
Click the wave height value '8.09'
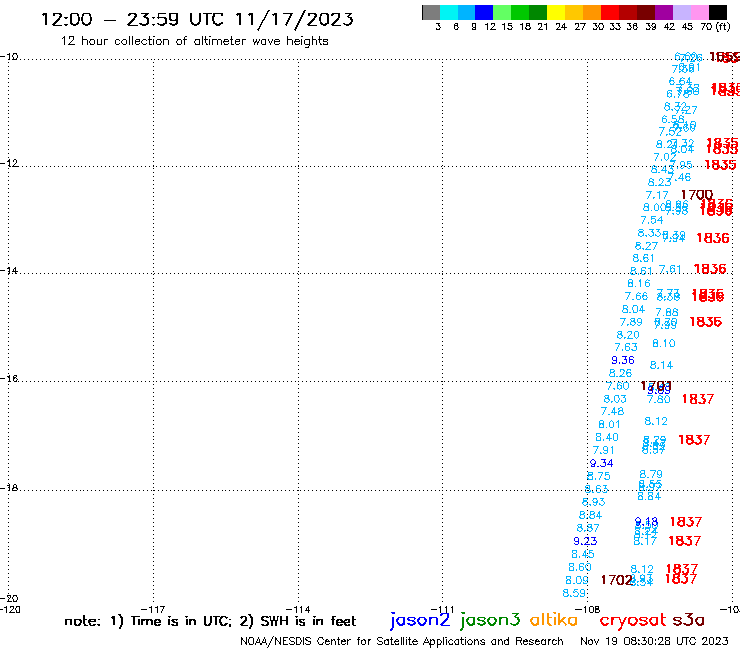coord(577,580)
